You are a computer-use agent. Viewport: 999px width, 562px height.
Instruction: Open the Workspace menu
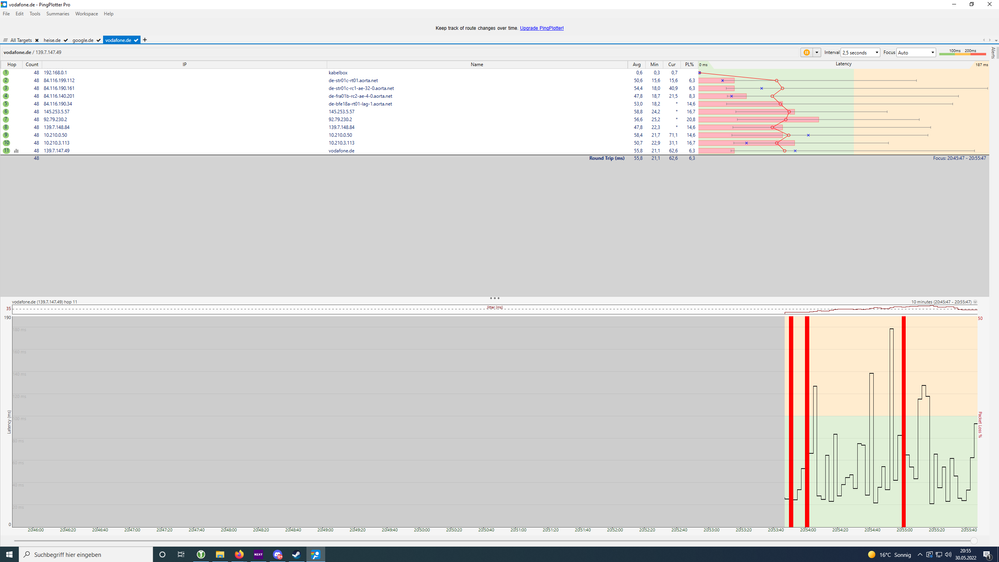coord(87,13)
